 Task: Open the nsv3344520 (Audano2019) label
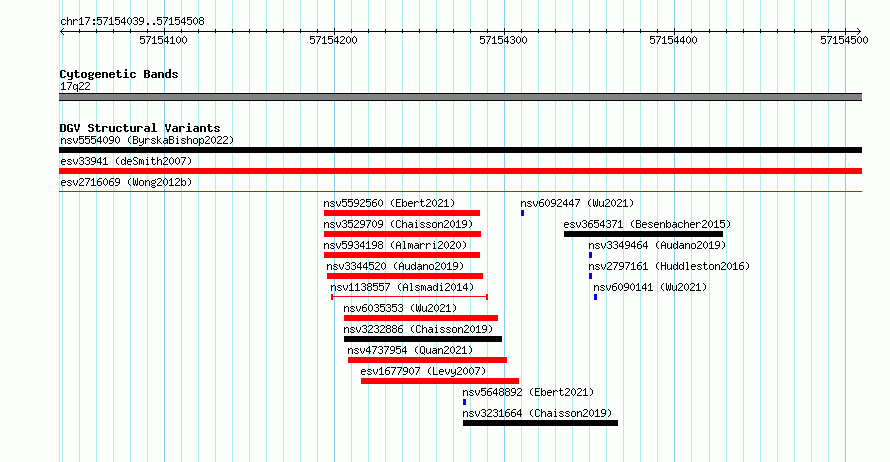click(x=395, y=266)
